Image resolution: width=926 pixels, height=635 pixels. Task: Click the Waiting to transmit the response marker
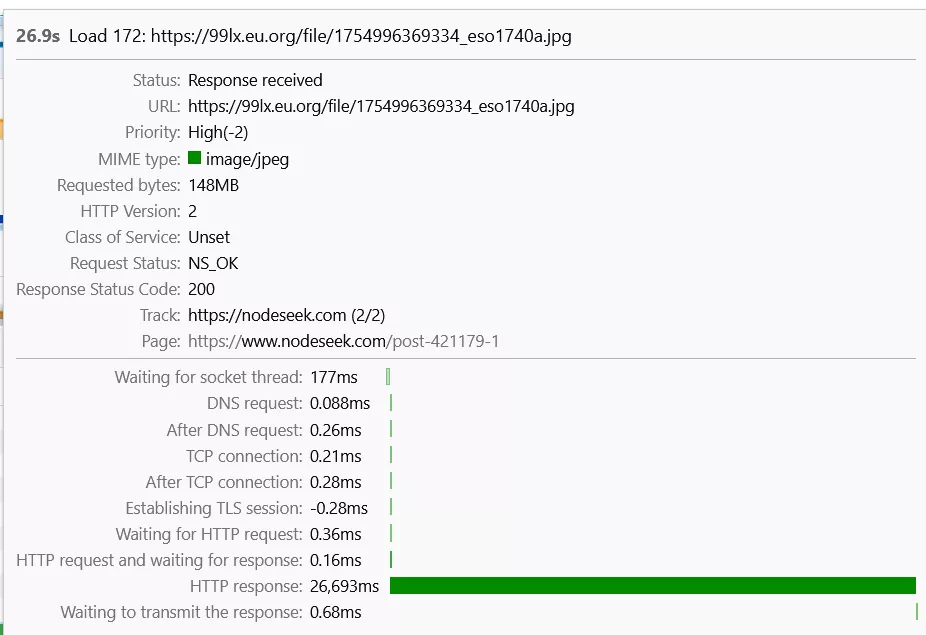[x=917, y=612]
